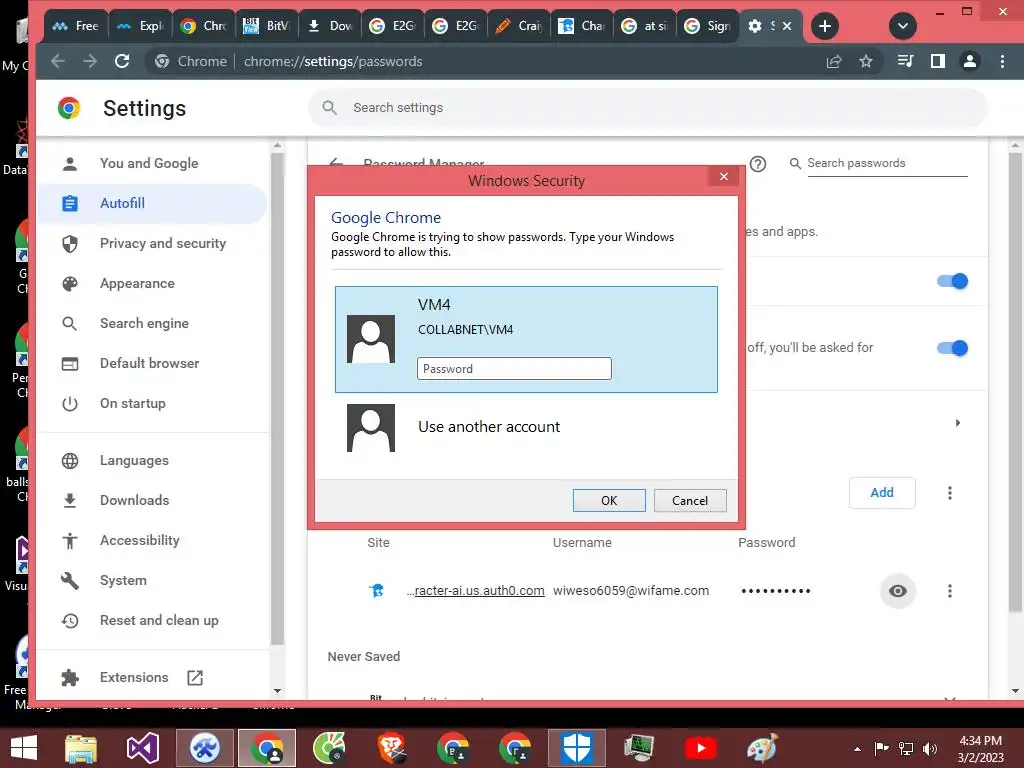Open the tab search/media control icon

coord(905,61)
